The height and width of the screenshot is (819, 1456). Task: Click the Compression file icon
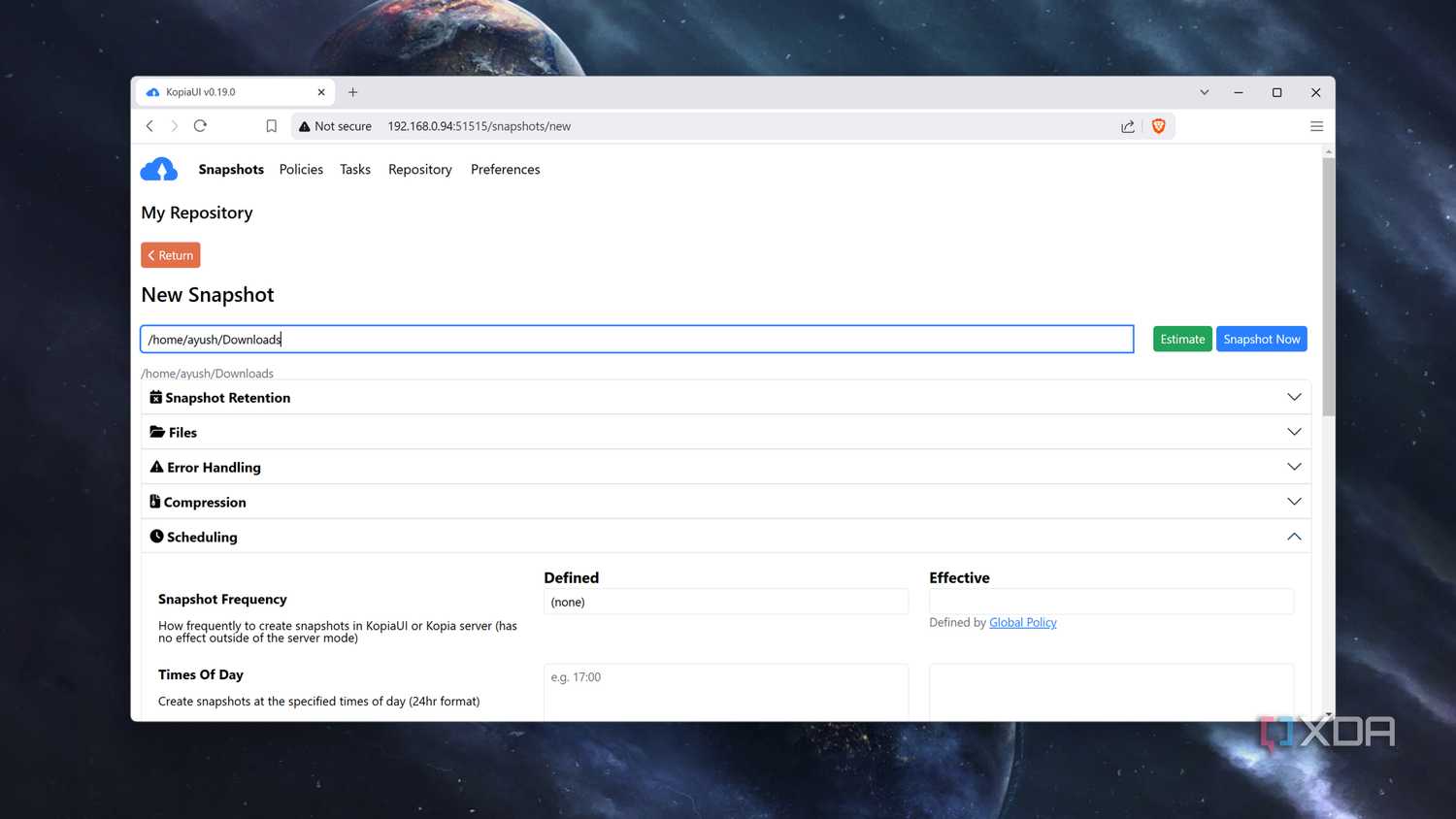coord(155,502)
